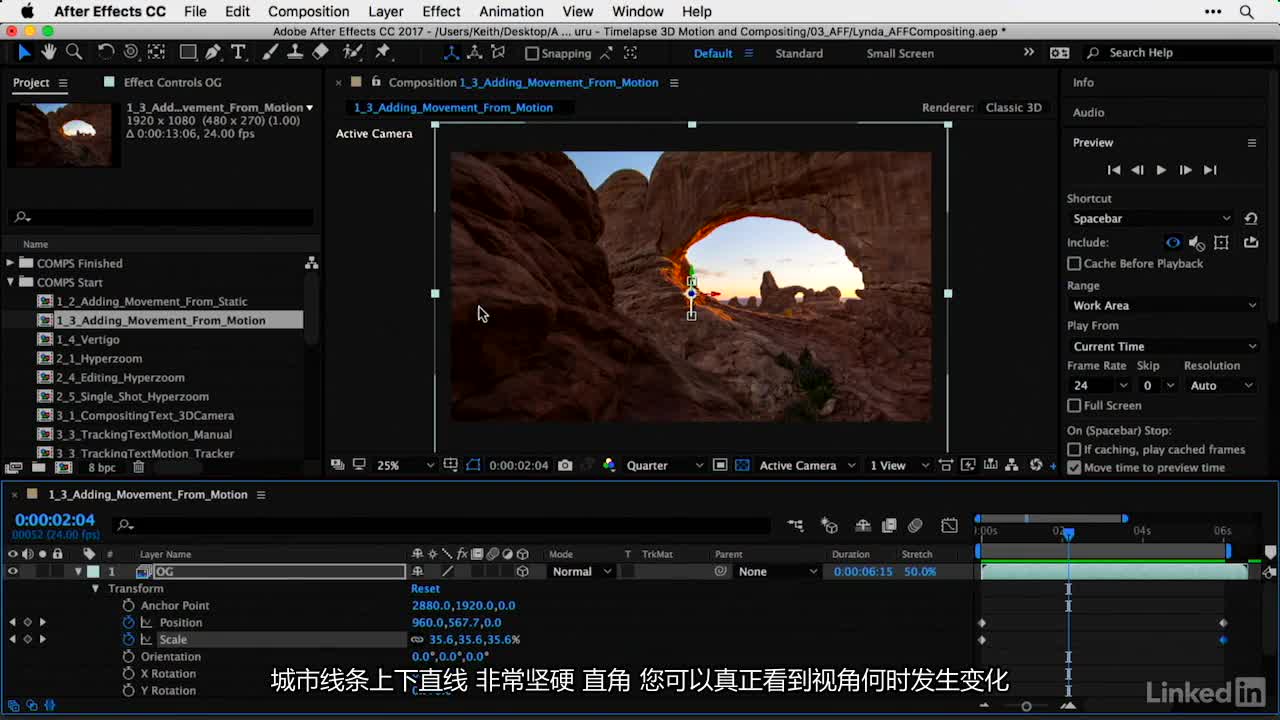
Task: Check the Full Screen option
Action: click(x=1074, y=405)
